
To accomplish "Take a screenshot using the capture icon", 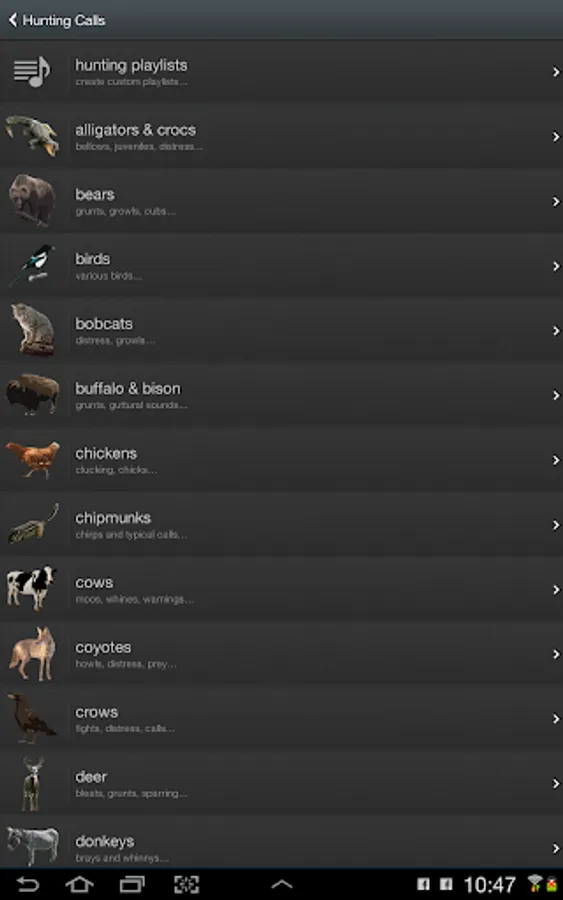I will point(187,884).
